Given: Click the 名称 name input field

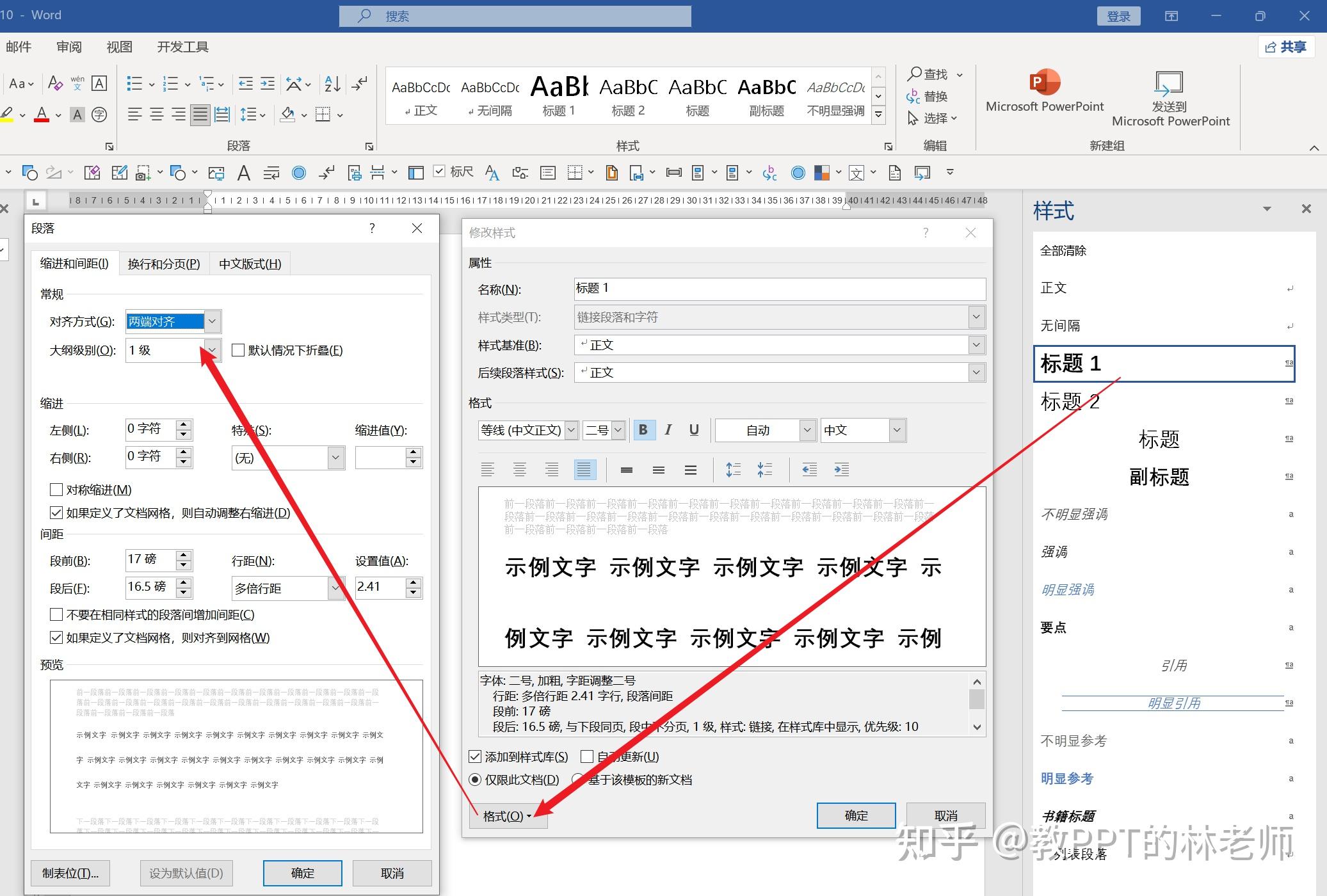Looking at the screenshot, I should (x=779, y=289).
